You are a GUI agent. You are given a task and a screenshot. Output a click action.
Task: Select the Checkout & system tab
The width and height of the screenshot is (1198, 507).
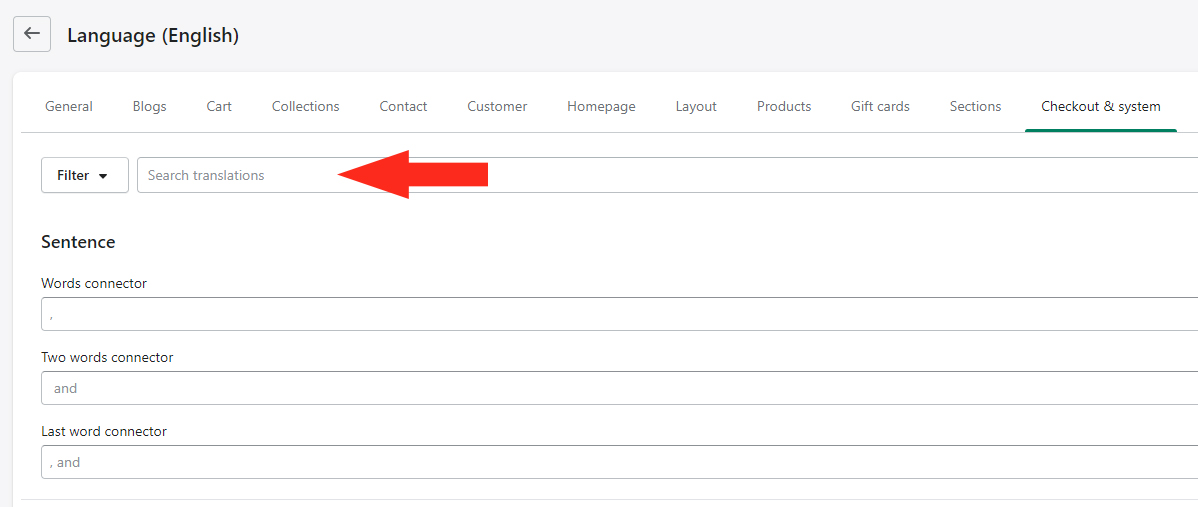pos(1100,106)
